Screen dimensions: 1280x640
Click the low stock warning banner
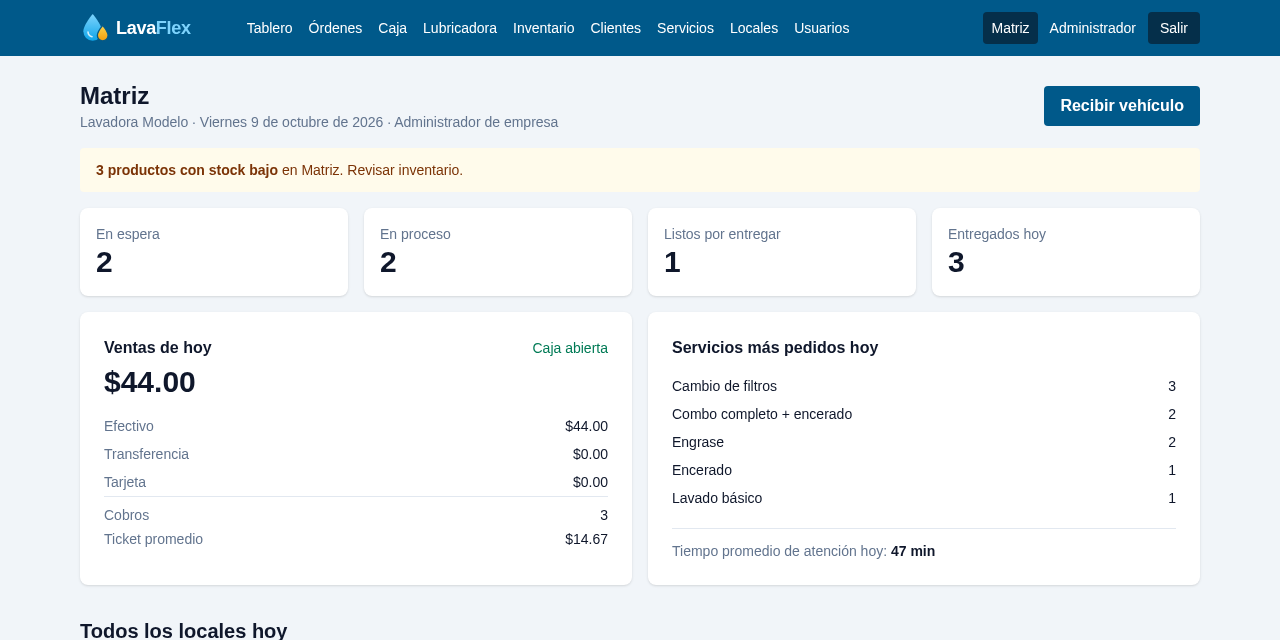point(640,170)
